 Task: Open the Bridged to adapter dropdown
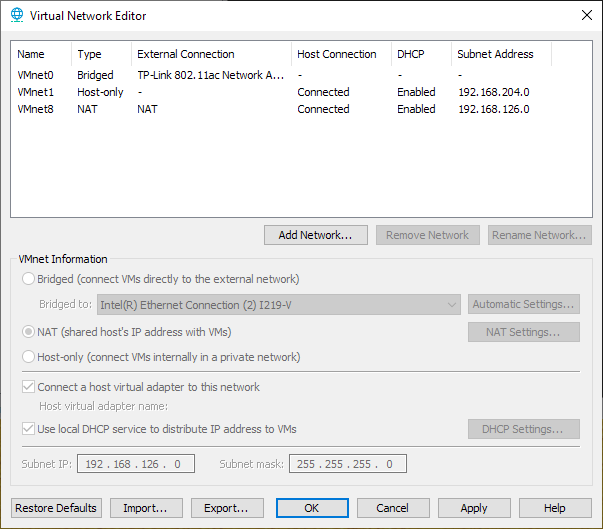(277, 305)
